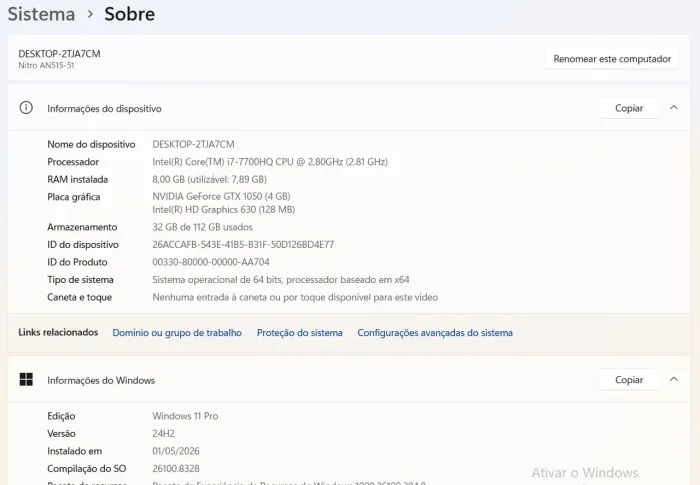The height and width of the screenshot is (485, 700).
Task: Copy device information with Copiar button
Action: coord(629,108)
